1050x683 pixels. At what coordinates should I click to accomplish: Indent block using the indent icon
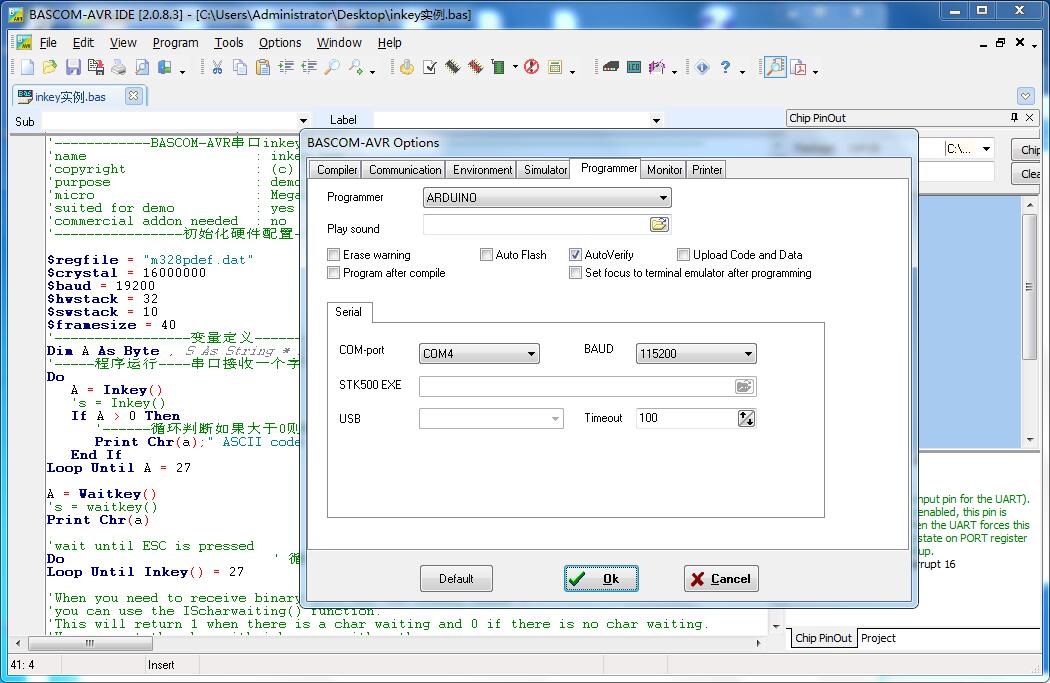pyautogui.click(x=286, y=67)
